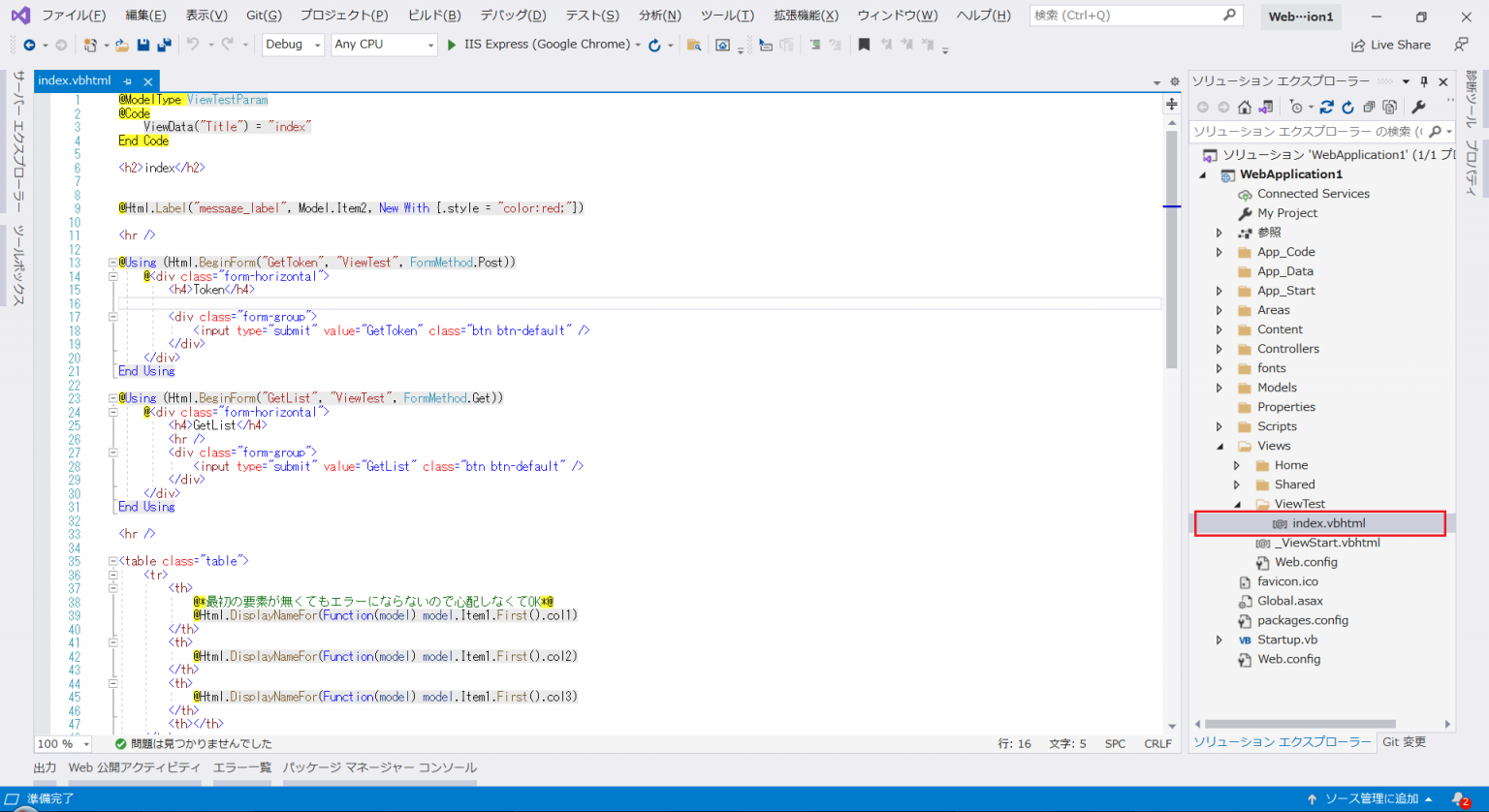Screen dimensions: 1489x812
Task: Toggle the bookmark icon in the toolbar
Action: pyautogui.click(x=864, y=45)
